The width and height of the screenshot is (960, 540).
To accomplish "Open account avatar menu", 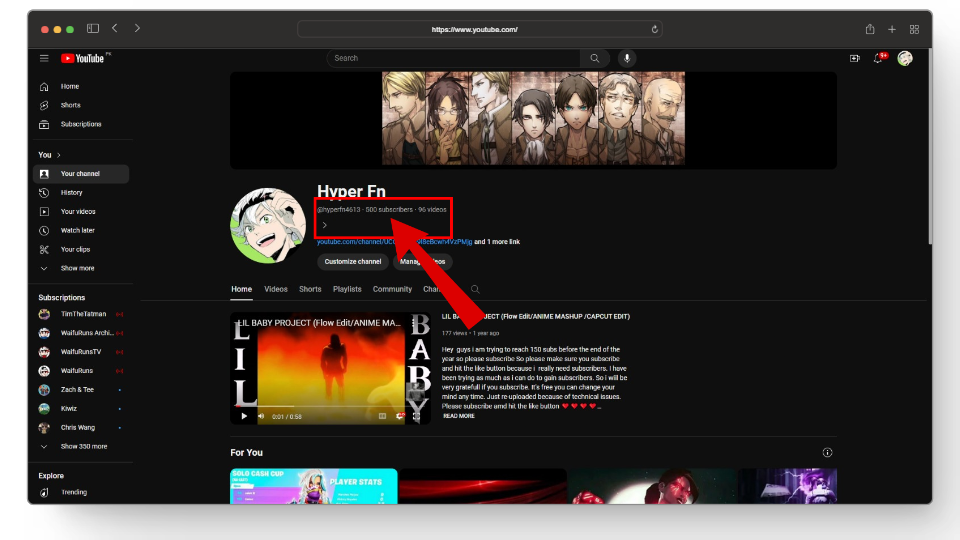I will (905, 58).
